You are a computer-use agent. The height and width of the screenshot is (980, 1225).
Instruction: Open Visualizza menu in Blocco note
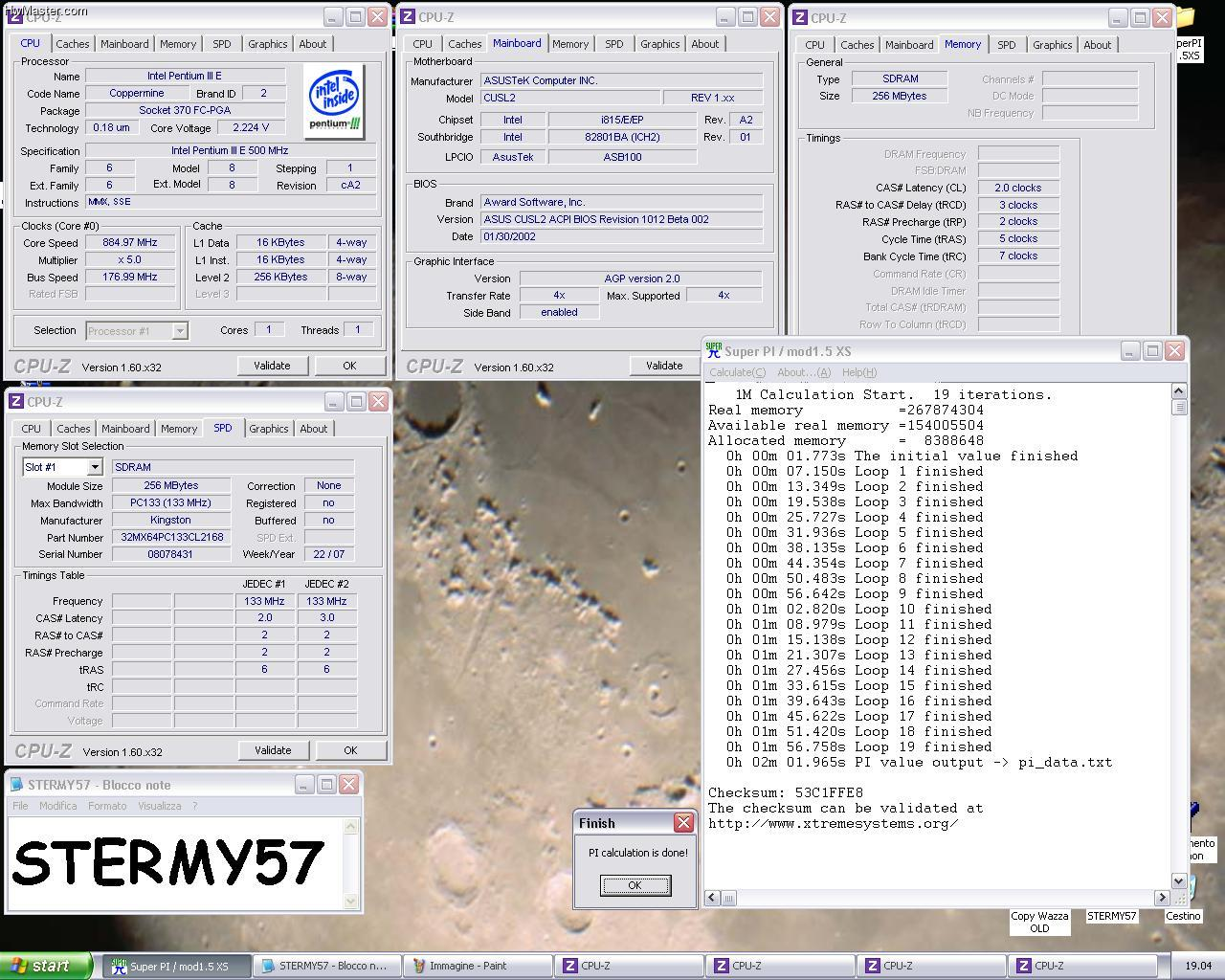click(160, 806)
